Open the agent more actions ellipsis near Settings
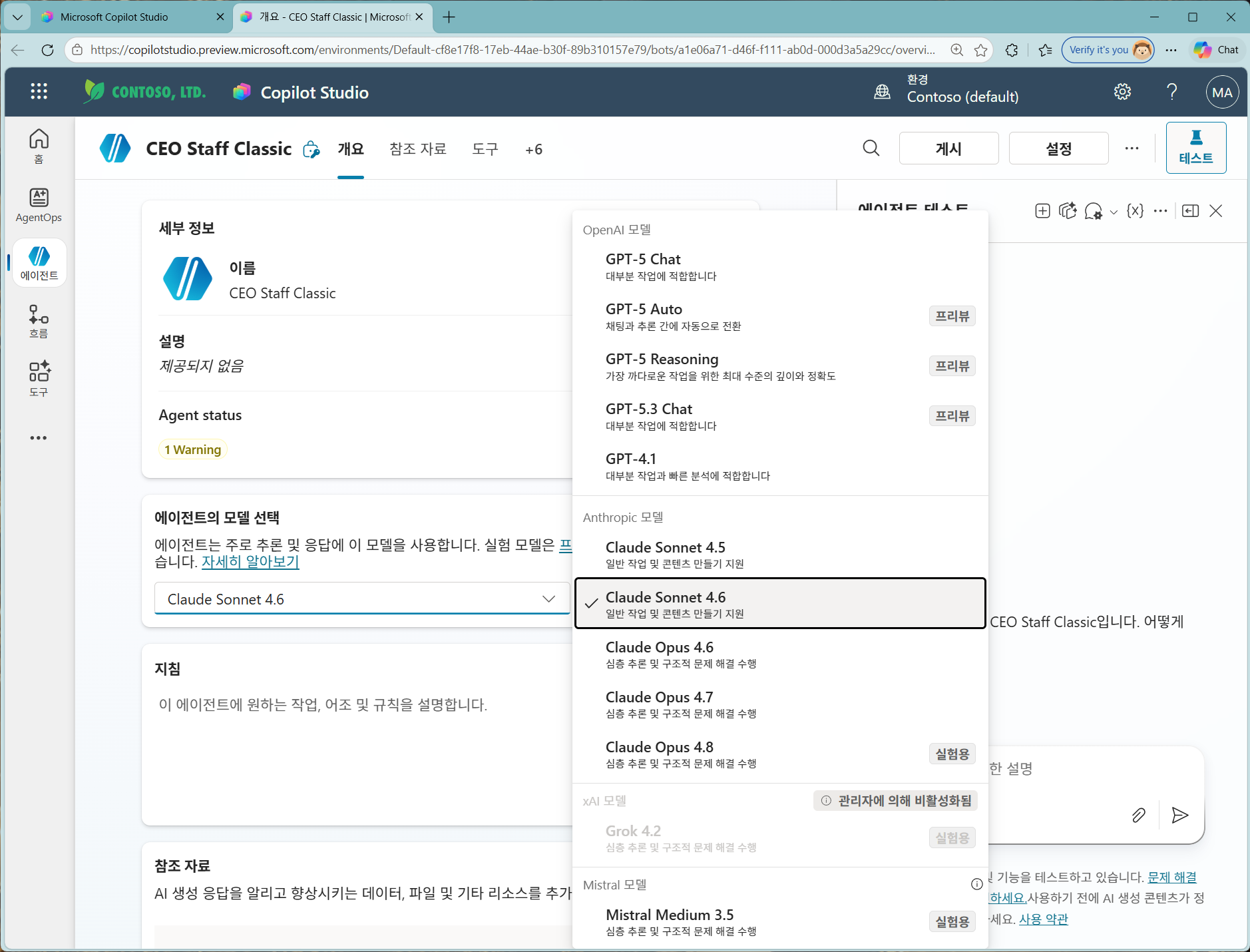 pyautogui.click(x=1132, y=148)
